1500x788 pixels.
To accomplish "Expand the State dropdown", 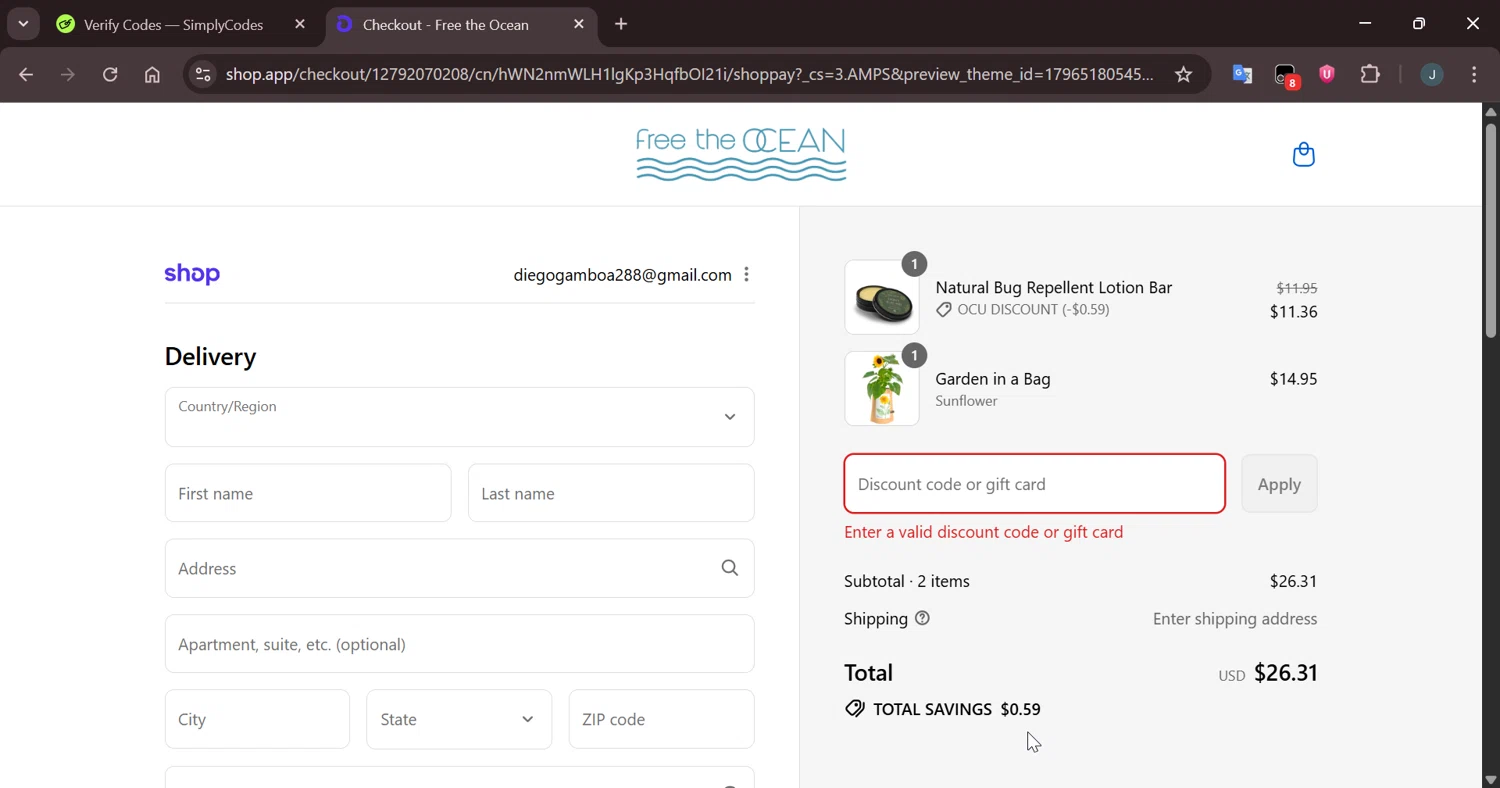I will pyautogui.click(x=459, y=719).
